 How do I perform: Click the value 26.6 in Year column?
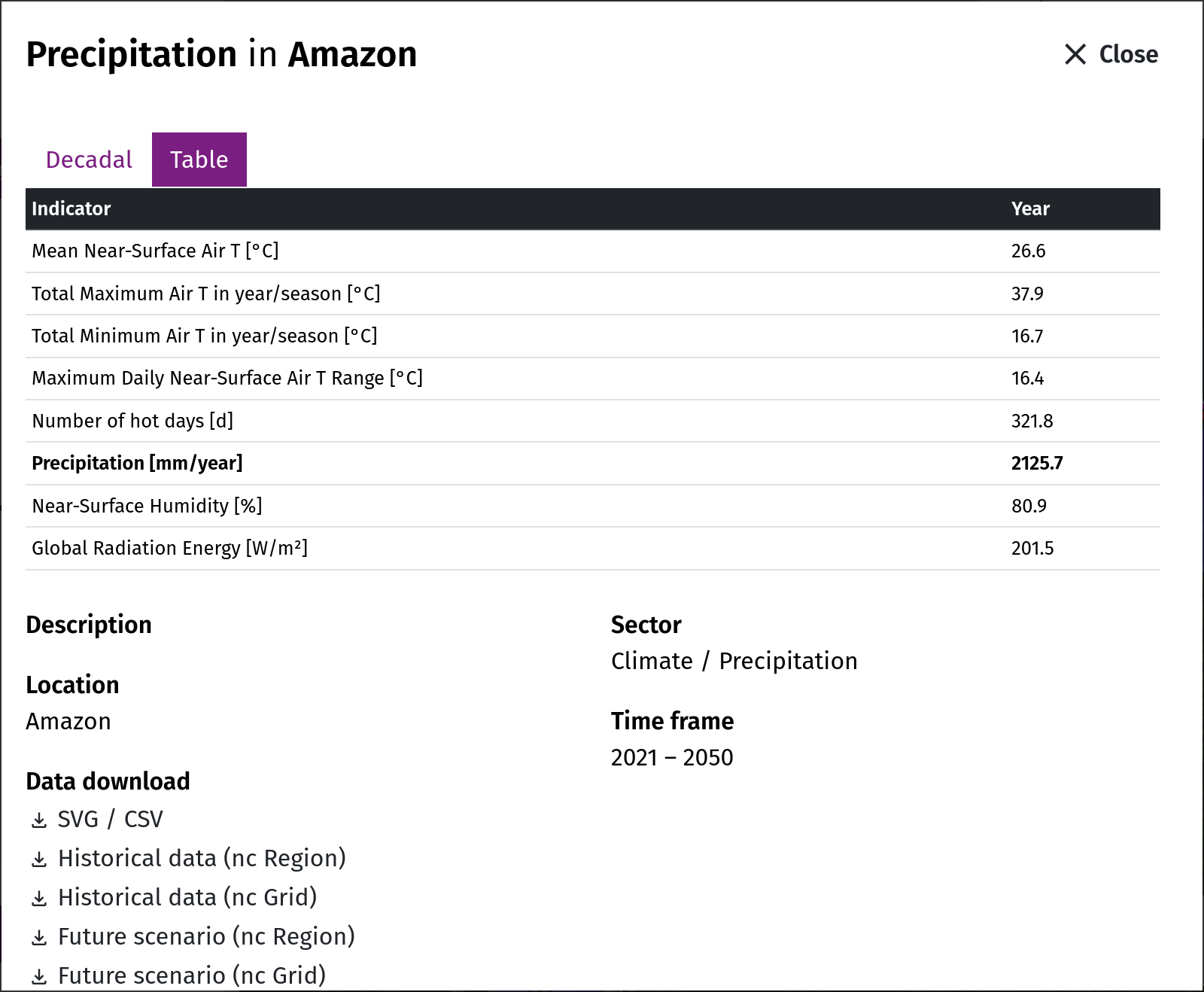tap(1028, 251)
